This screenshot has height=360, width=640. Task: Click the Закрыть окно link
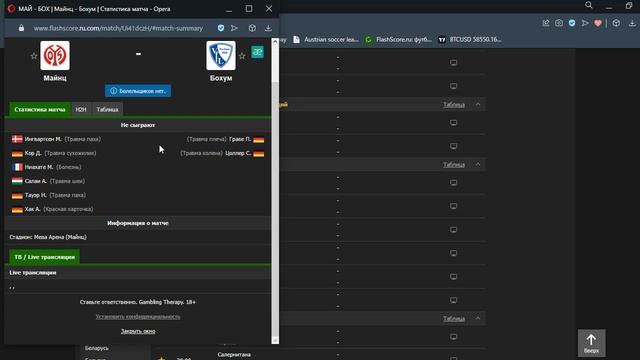138,331
